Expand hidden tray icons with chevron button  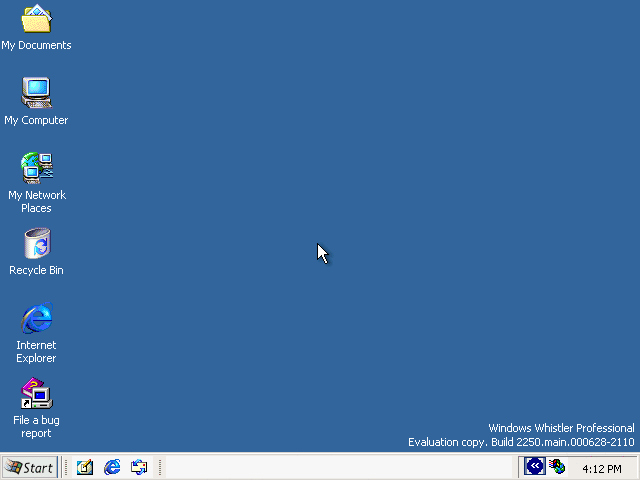pos(535,466)
